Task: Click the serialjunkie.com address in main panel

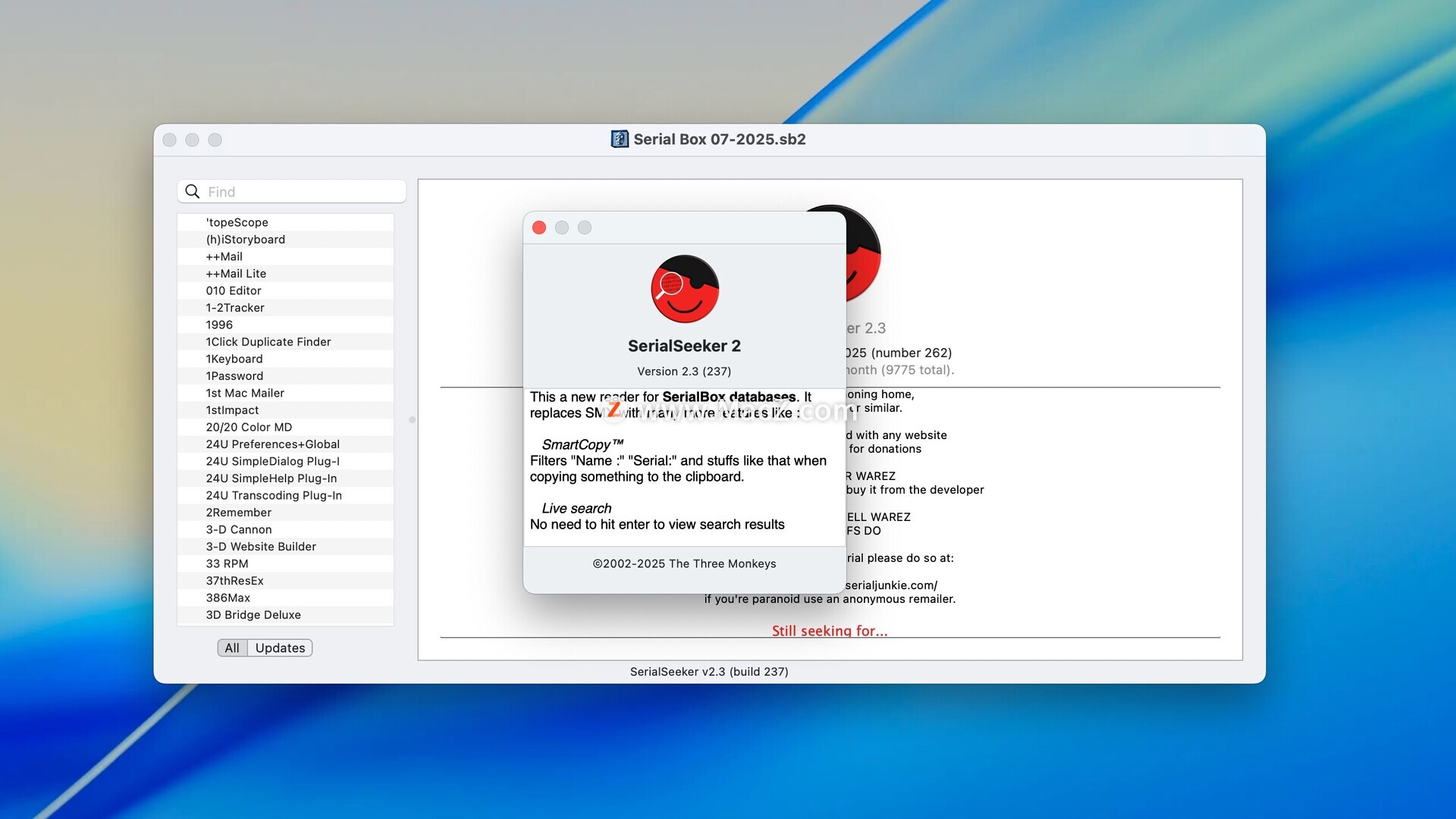Action: [892, 585]
